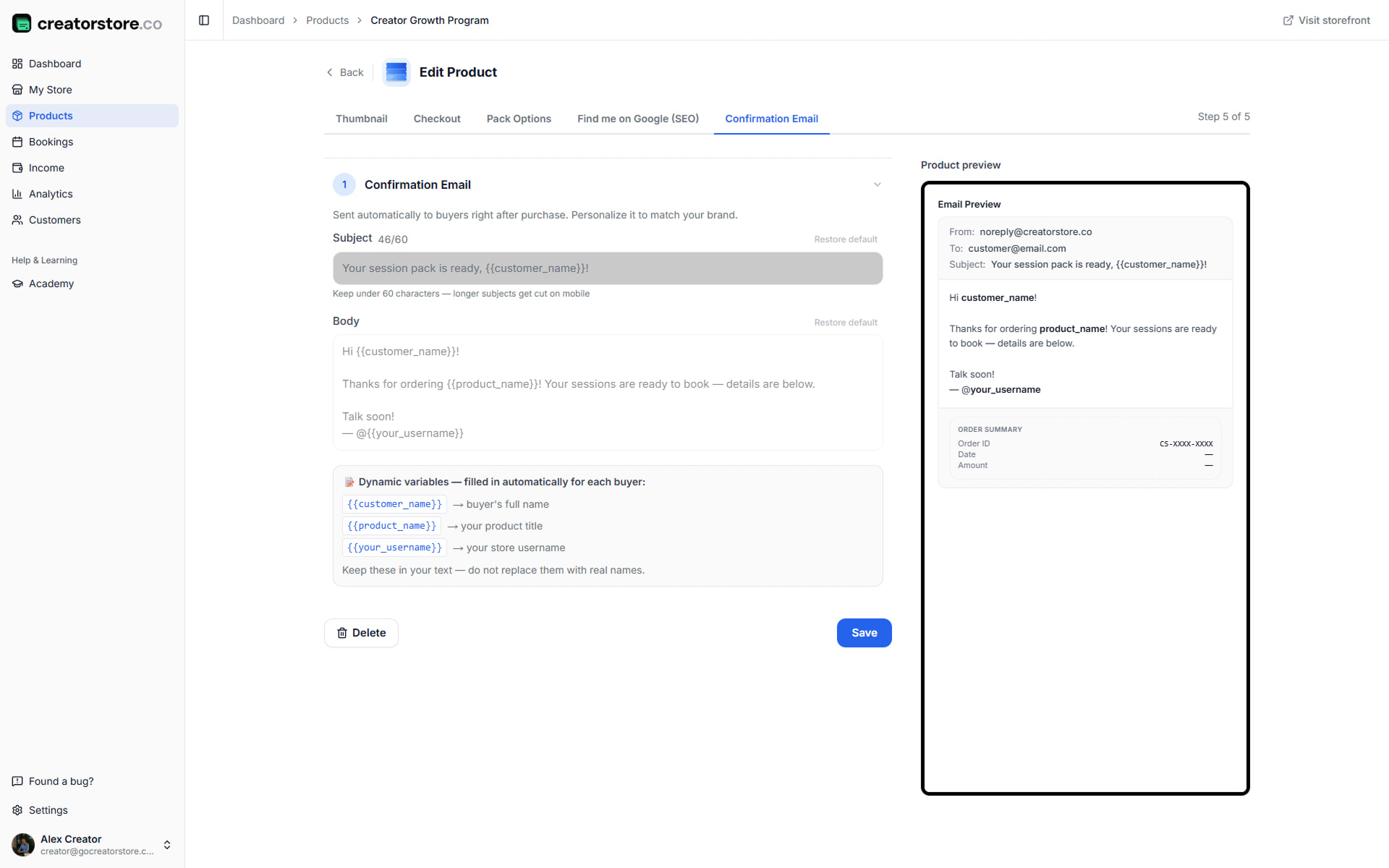
Task: Click Alex Creator profile avatar
Action: tap(23, 844)
